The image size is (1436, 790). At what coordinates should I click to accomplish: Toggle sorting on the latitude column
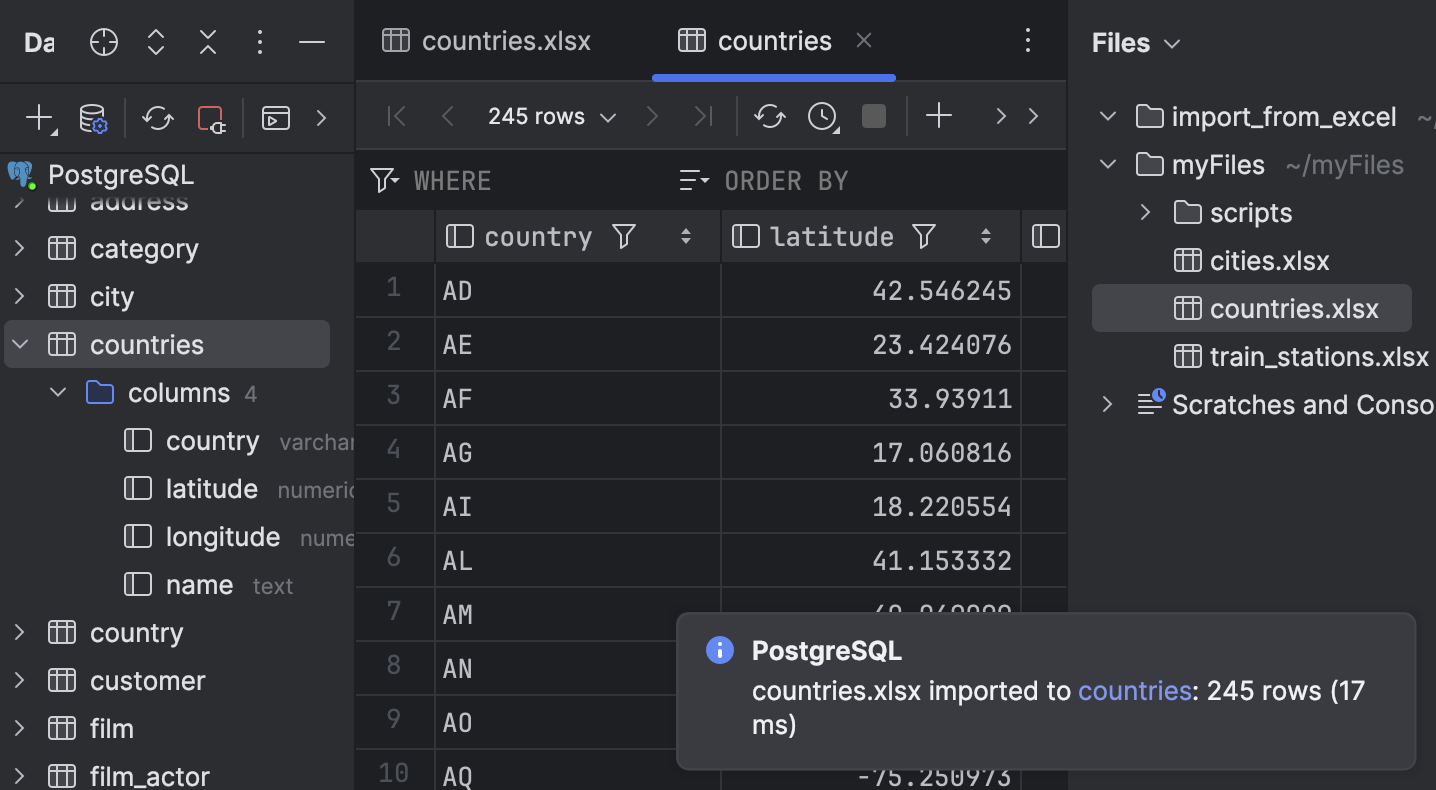pos(985,236)
